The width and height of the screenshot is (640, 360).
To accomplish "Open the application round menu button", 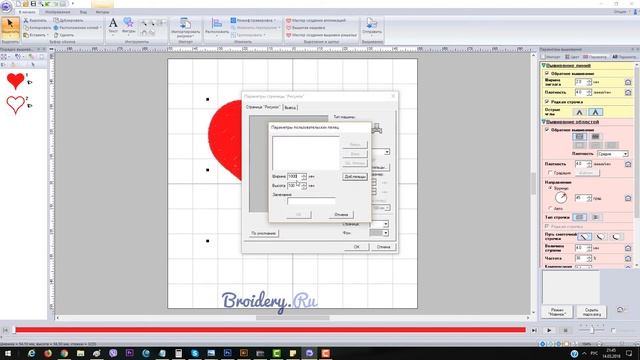I will click(6, 6).
